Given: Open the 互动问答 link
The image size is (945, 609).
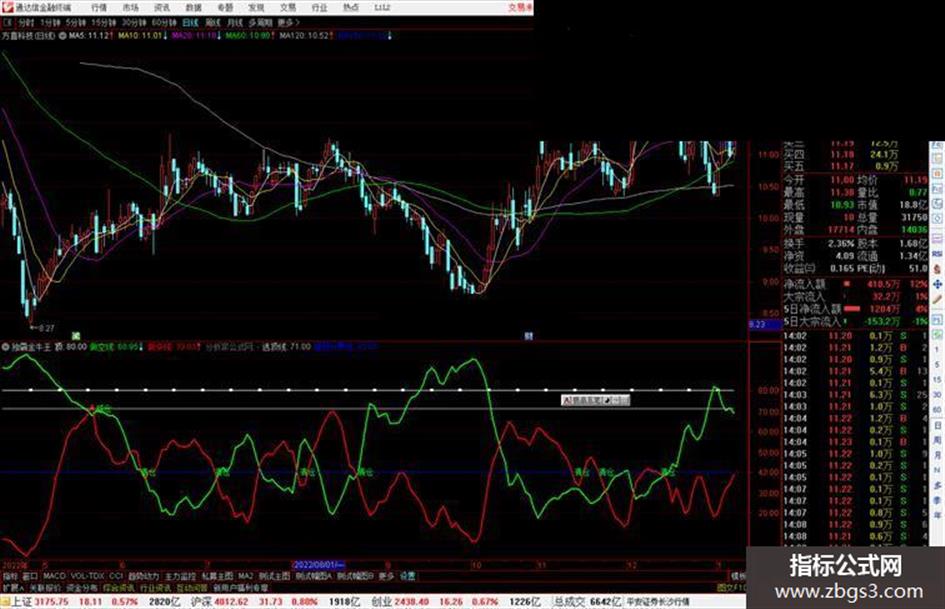Looking at the screenshot, I should click(192, 587).
